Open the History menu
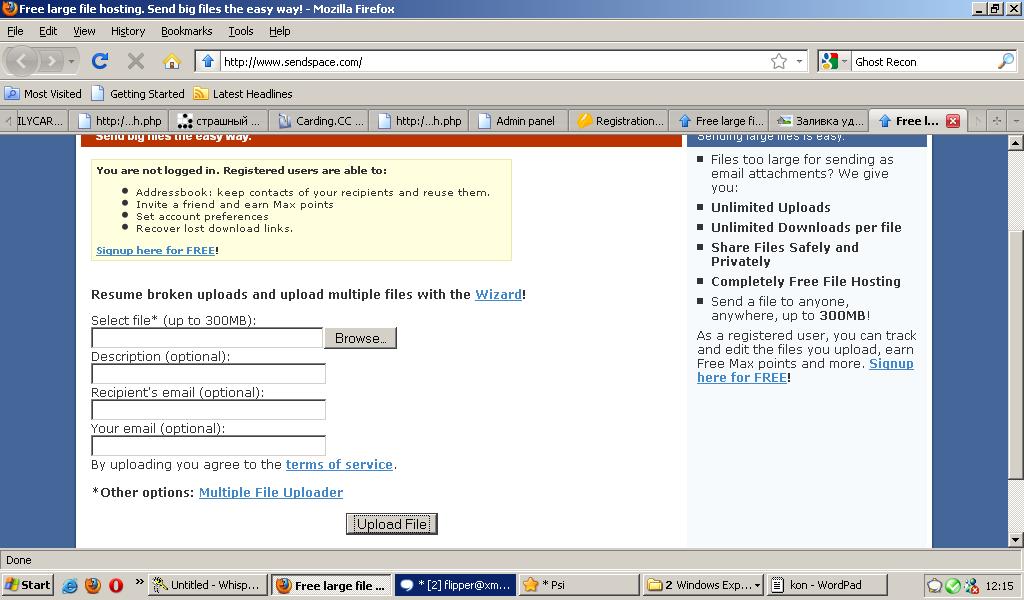The height and width of the screenshot is (600, 1024). point(128,31)
